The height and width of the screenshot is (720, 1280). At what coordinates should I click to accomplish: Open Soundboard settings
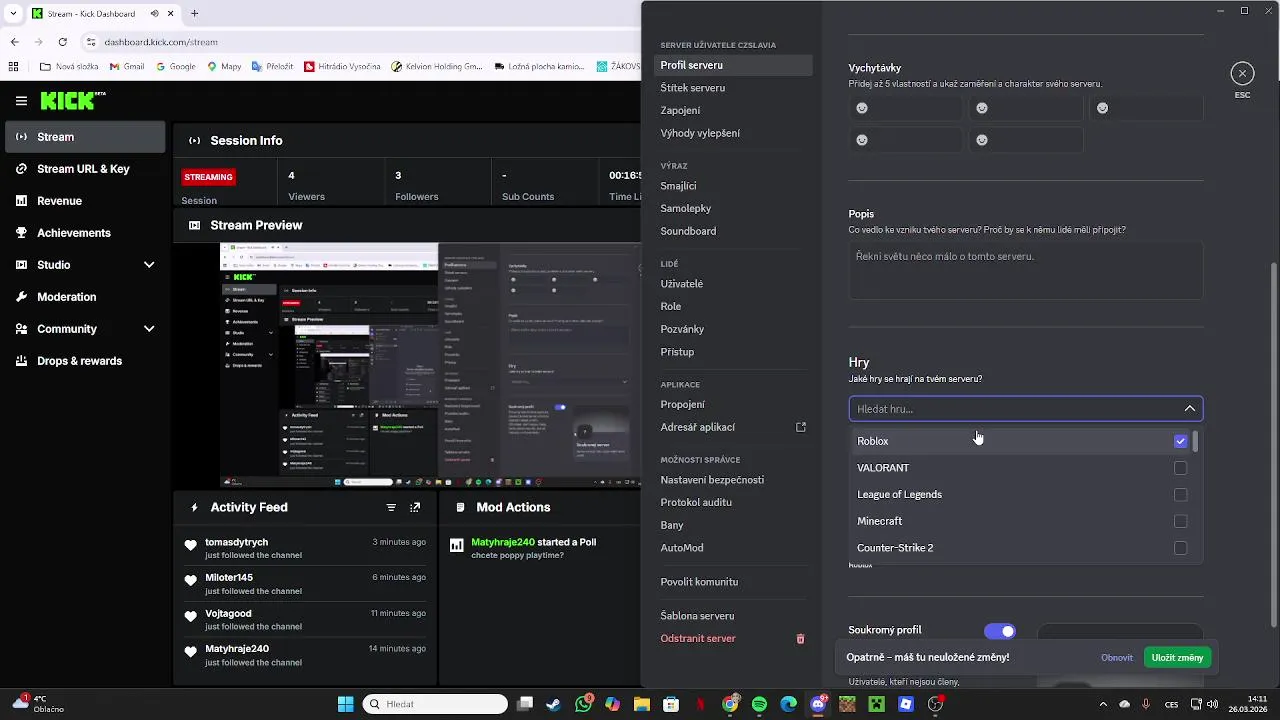tap(733, 231)
